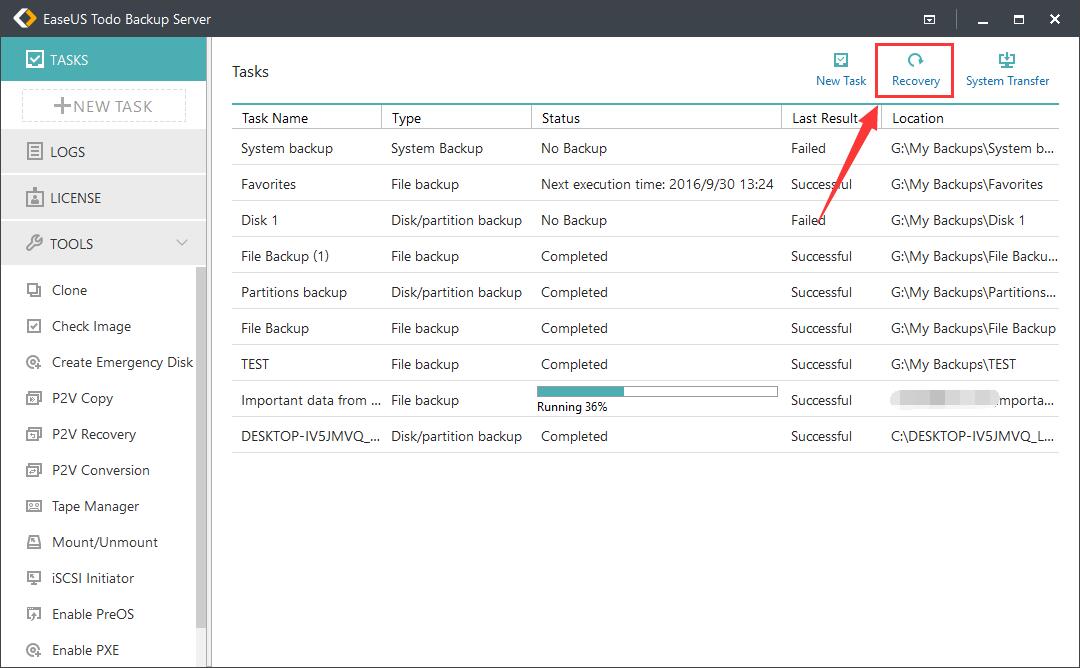Collapse the Tools section chevron
Screen dimensions: 1080x668
click(182, 242)
